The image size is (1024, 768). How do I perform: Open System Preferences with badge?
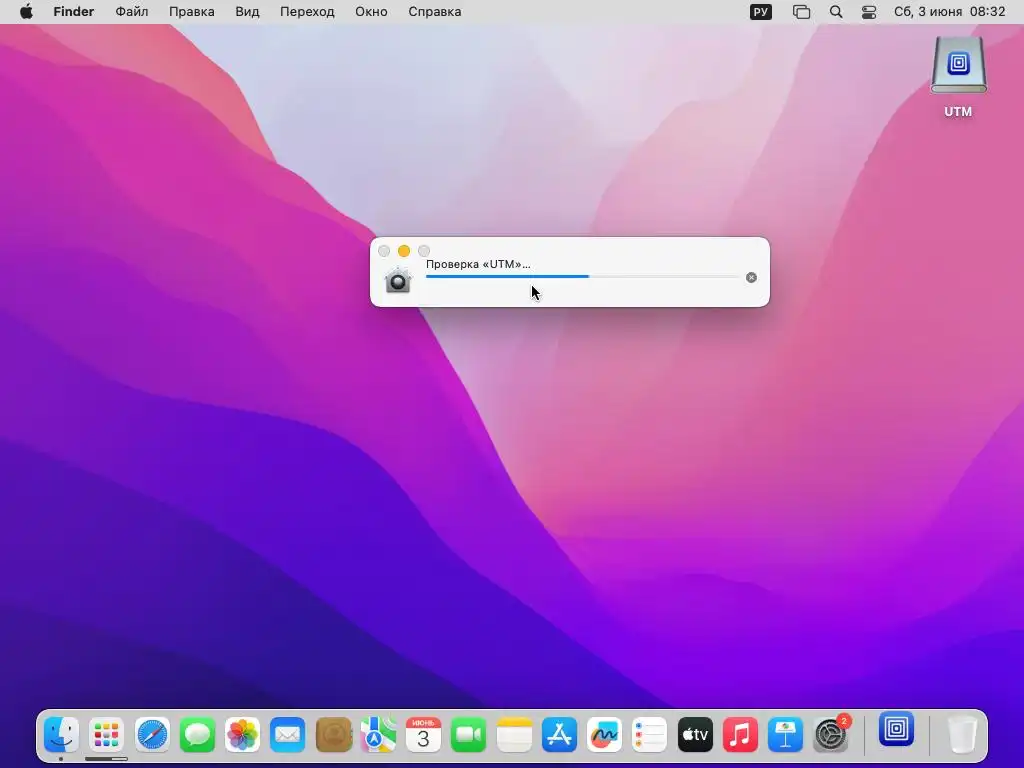tap(831, 734)
